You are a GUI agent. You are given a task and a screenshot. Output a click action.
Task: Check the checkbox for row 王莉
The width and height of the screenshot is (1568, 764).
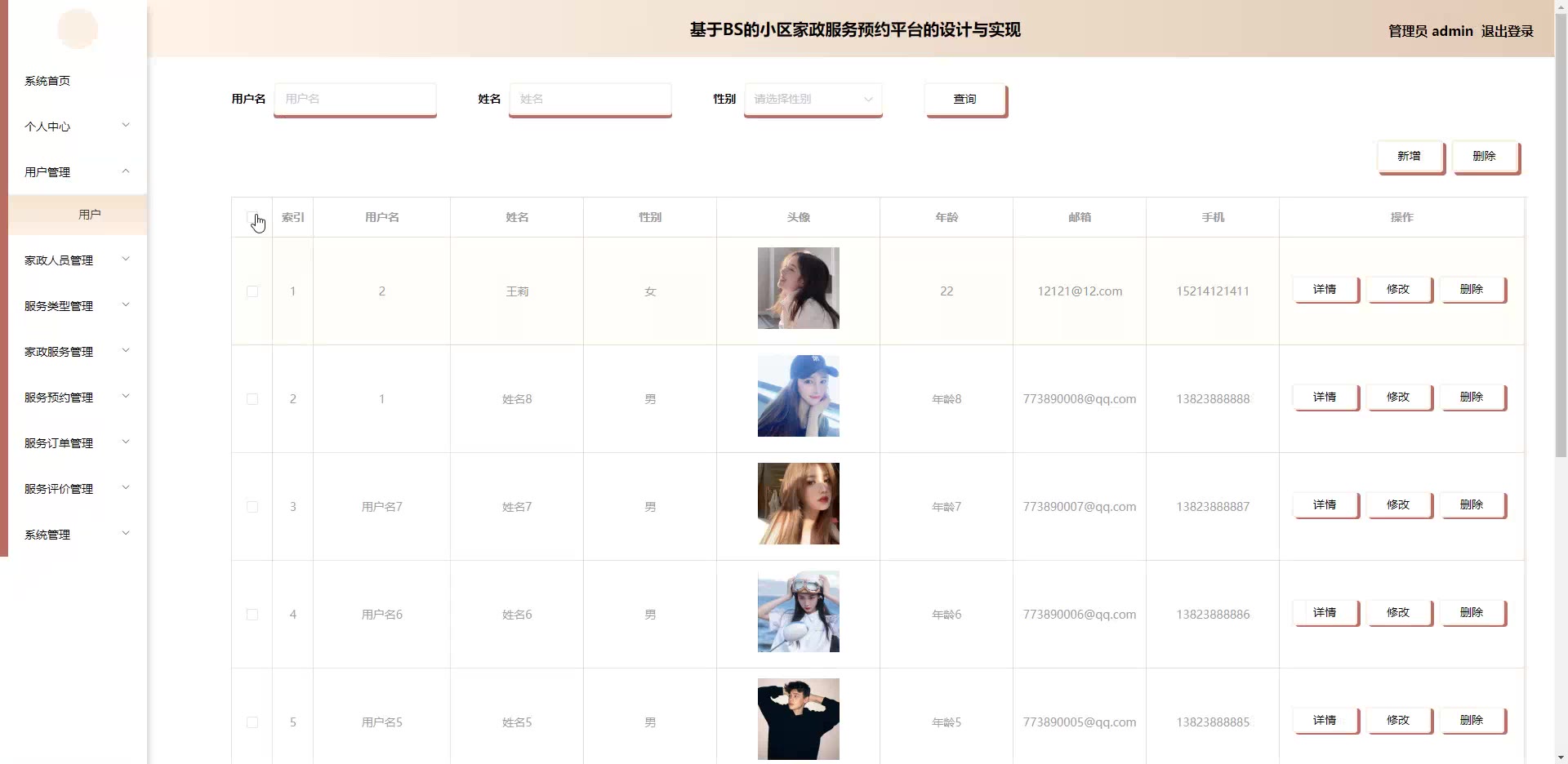tap(252, 291)
